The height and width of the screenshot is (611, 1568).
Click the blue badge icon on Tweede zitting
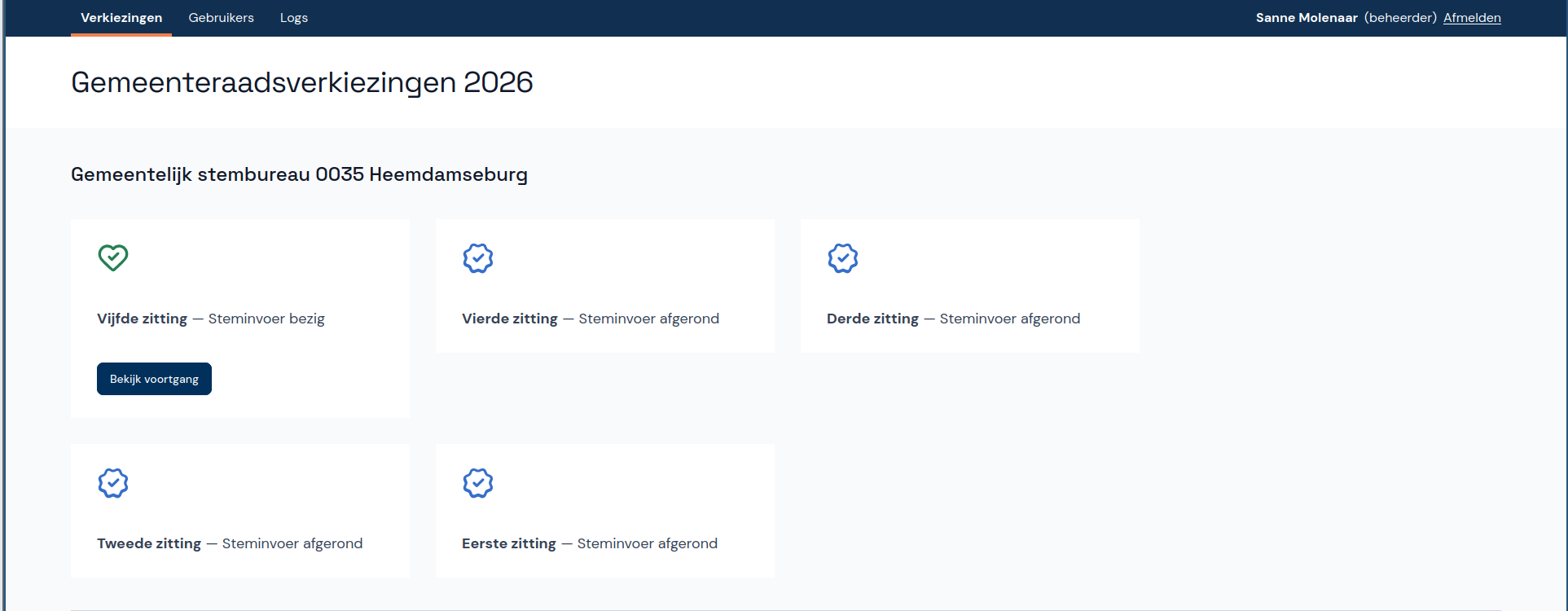(113, 483)
